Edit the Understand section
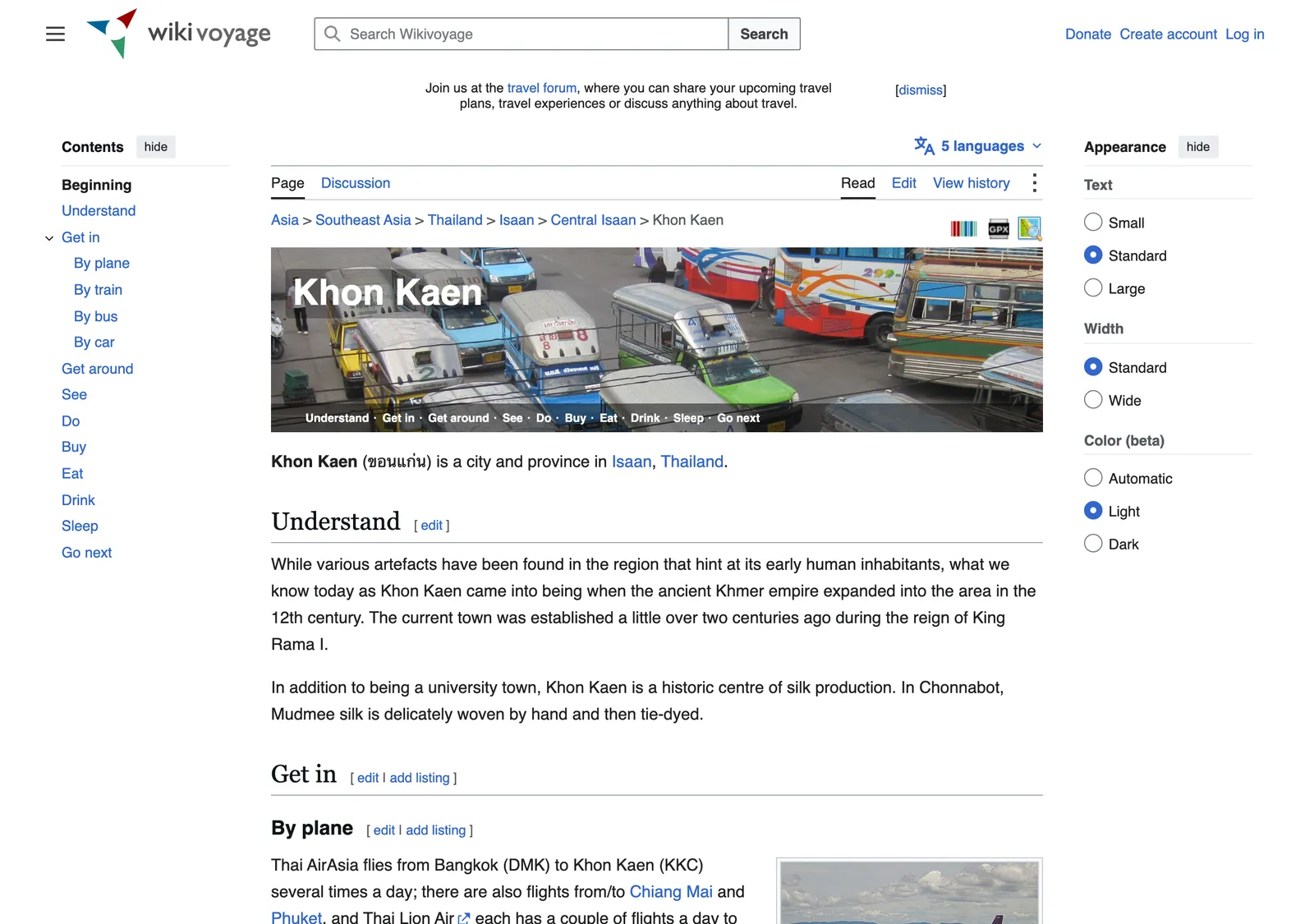 point(432,526)
